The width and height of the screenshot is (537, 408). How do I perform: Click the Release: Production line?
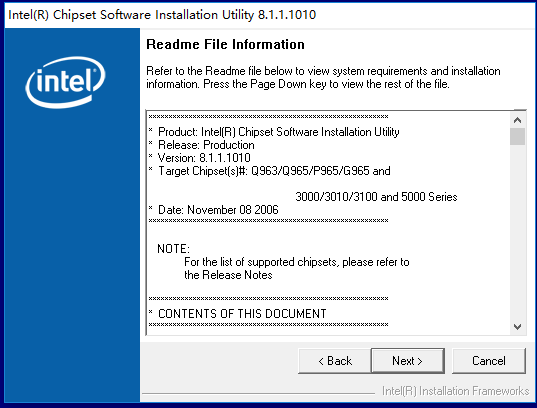206,145
